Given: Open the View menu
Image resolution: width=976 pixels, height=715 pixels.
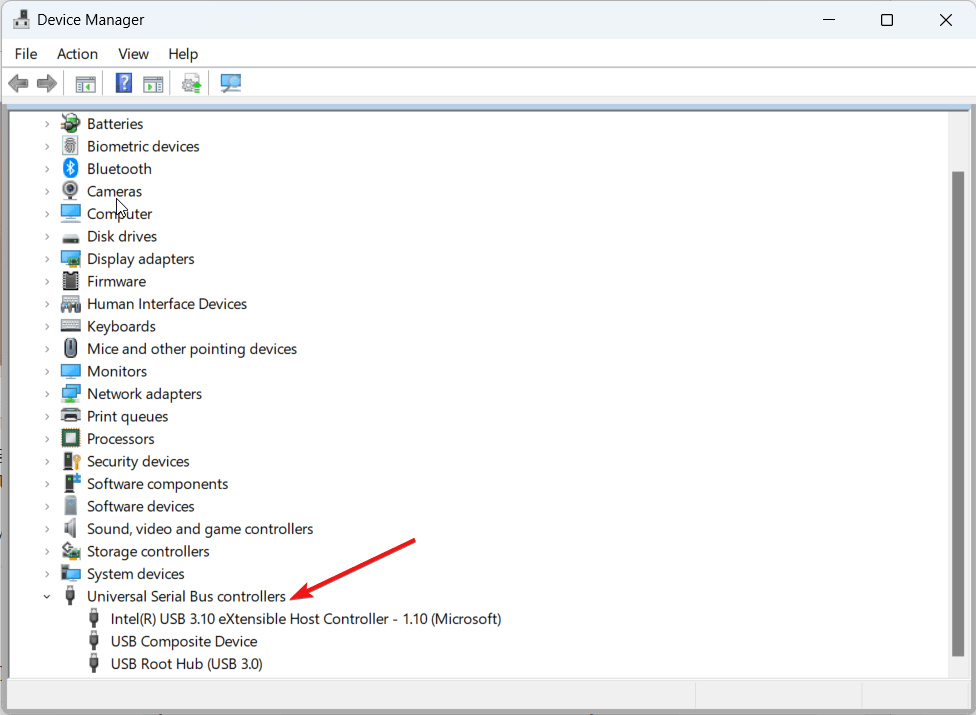Looking at the screenshot, I should coord(133,54).
